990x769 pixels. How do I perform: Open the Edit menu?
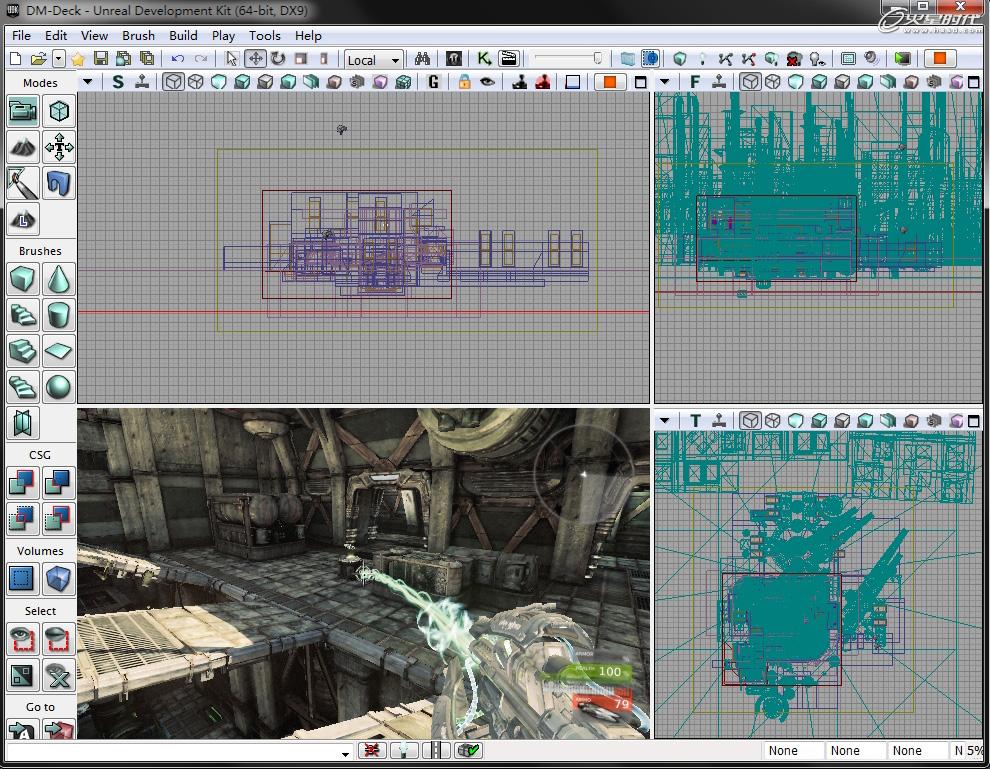56,36
